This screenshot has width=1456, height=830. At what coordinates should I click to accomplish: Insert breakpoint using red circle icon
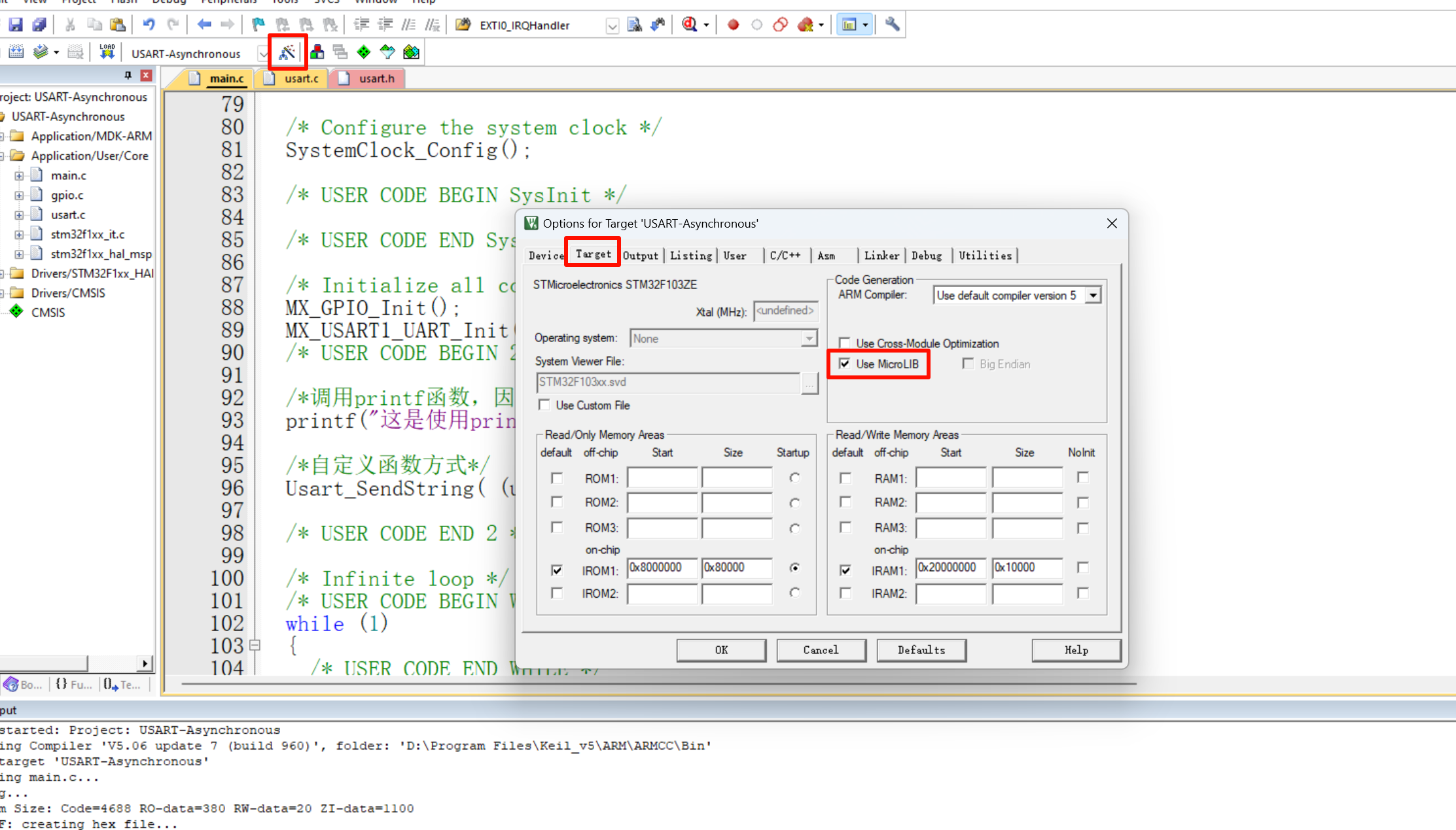pyautogui.click(x=733, y=25)
